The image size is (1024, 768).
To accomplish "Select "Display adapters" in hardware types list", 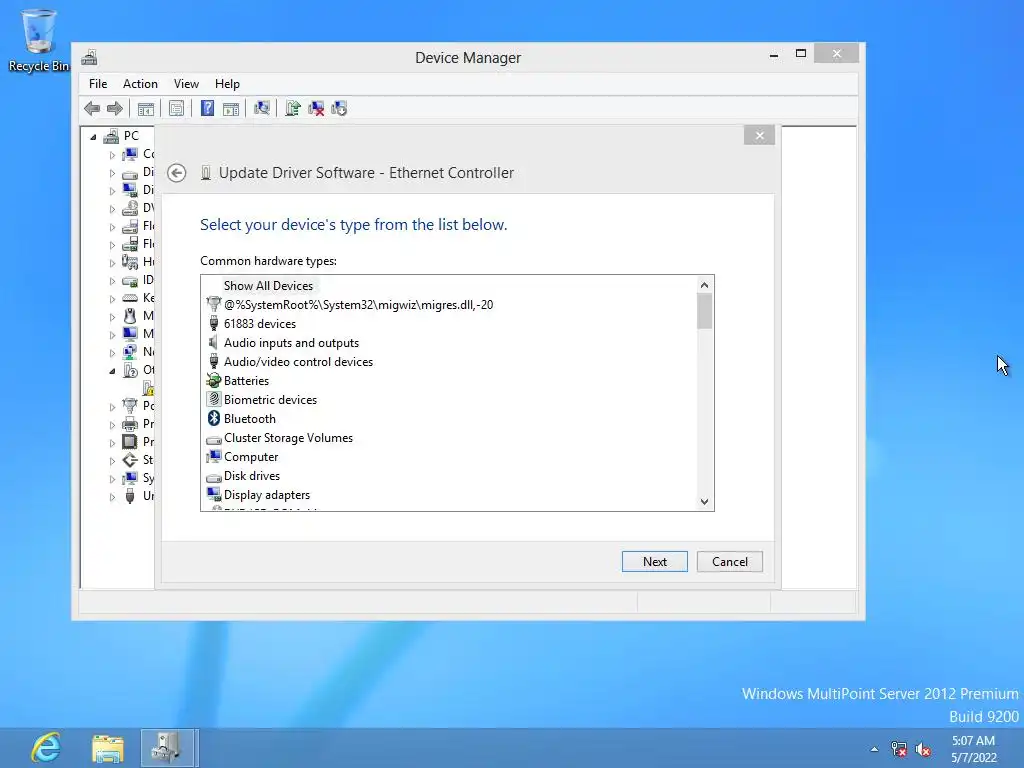I will [x=266, y=494].
